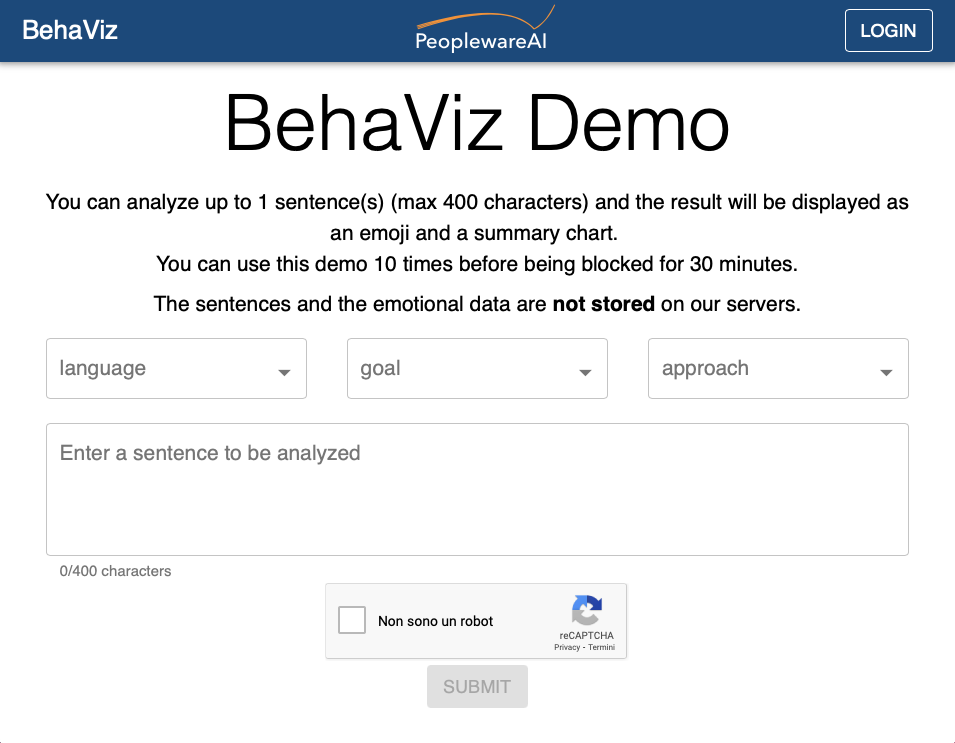Open the goal selector

[x=477, y=369]
